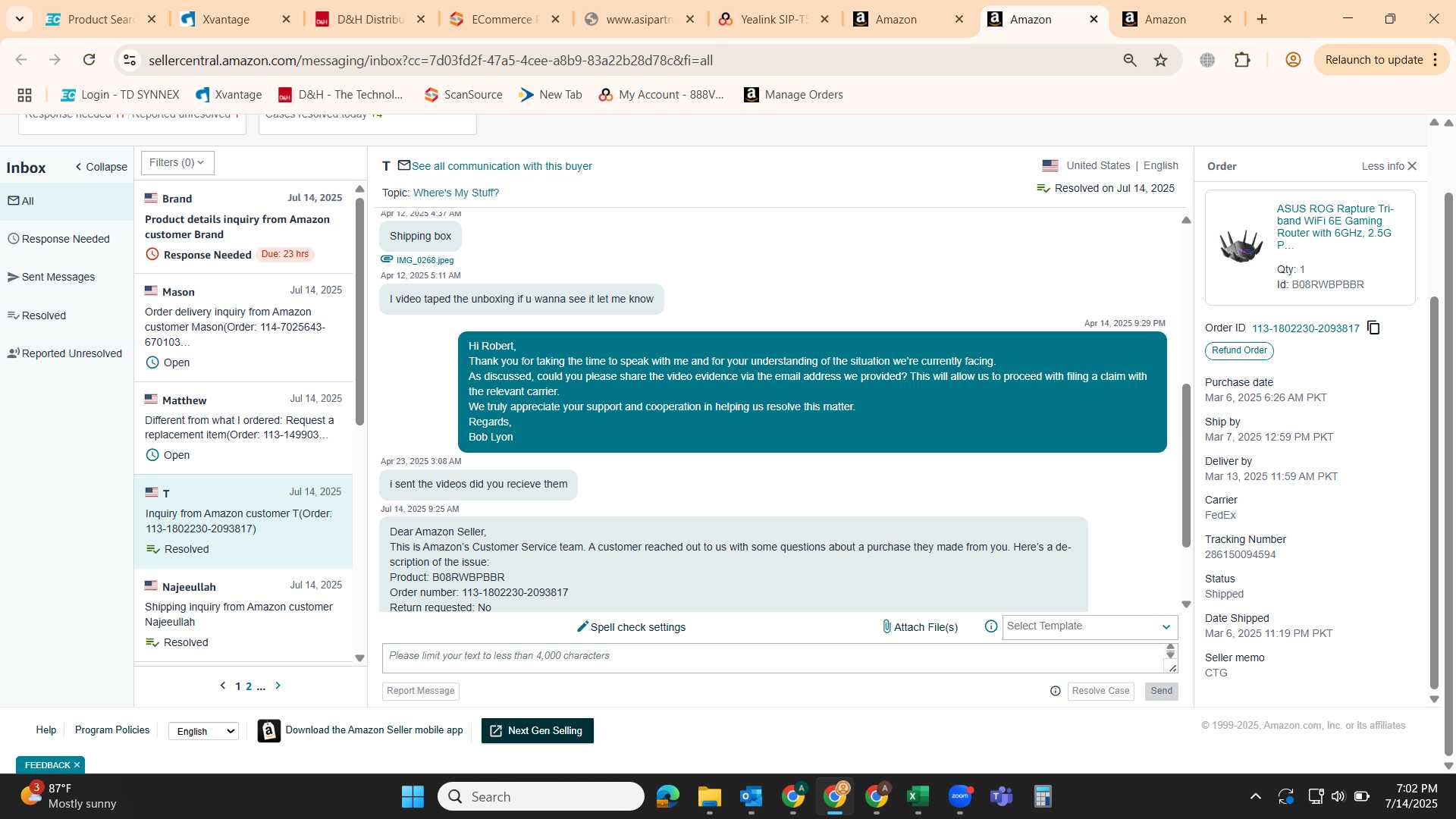The image size is (1456, 819).
Task: Click the info icon beside Resolve Case
Action: click(1055, 691)
